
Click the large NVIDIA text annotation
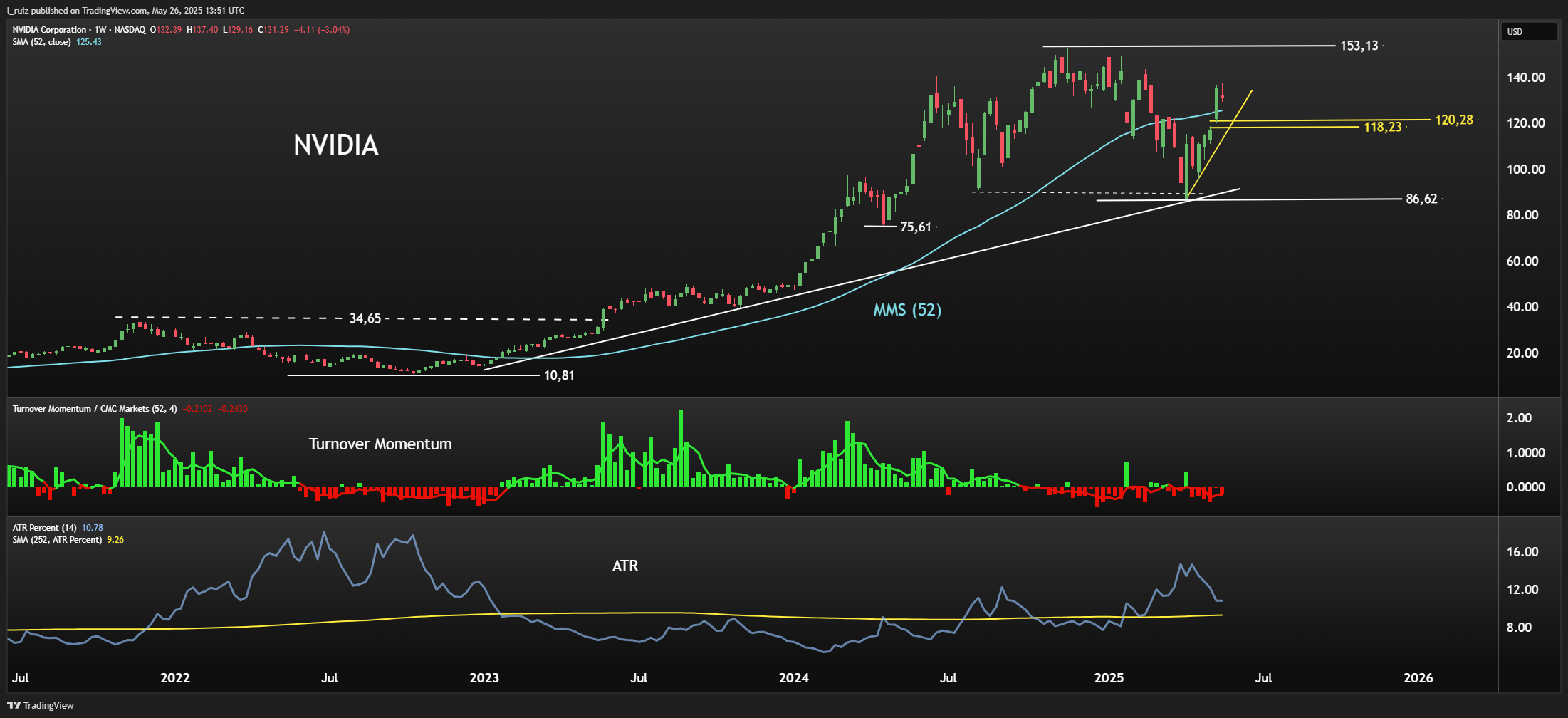(x=336, y=145)
